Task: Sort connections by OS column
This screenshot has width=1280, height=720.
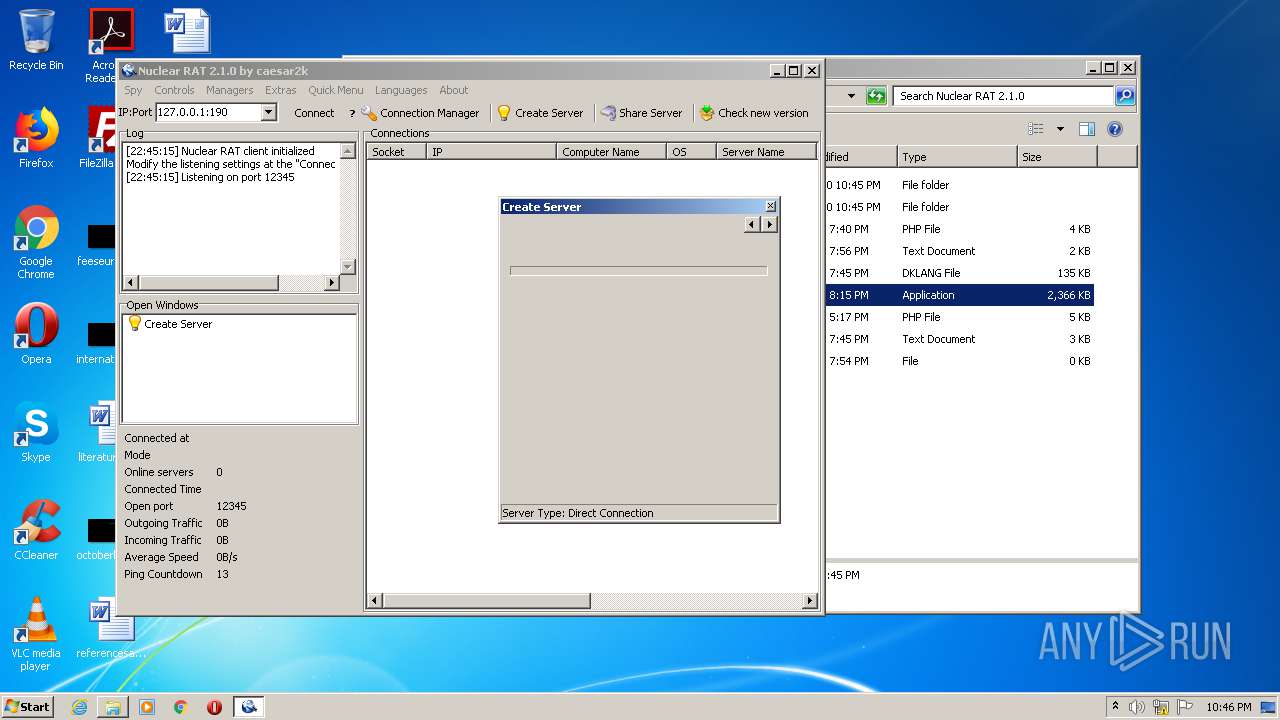Action: coord(691,152)
